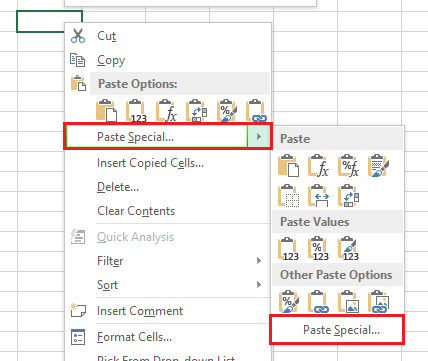Expand the Paste Special submenu arrow
Image resolution: width=428 pixels, height=361 pixels.
coord(259,136)
